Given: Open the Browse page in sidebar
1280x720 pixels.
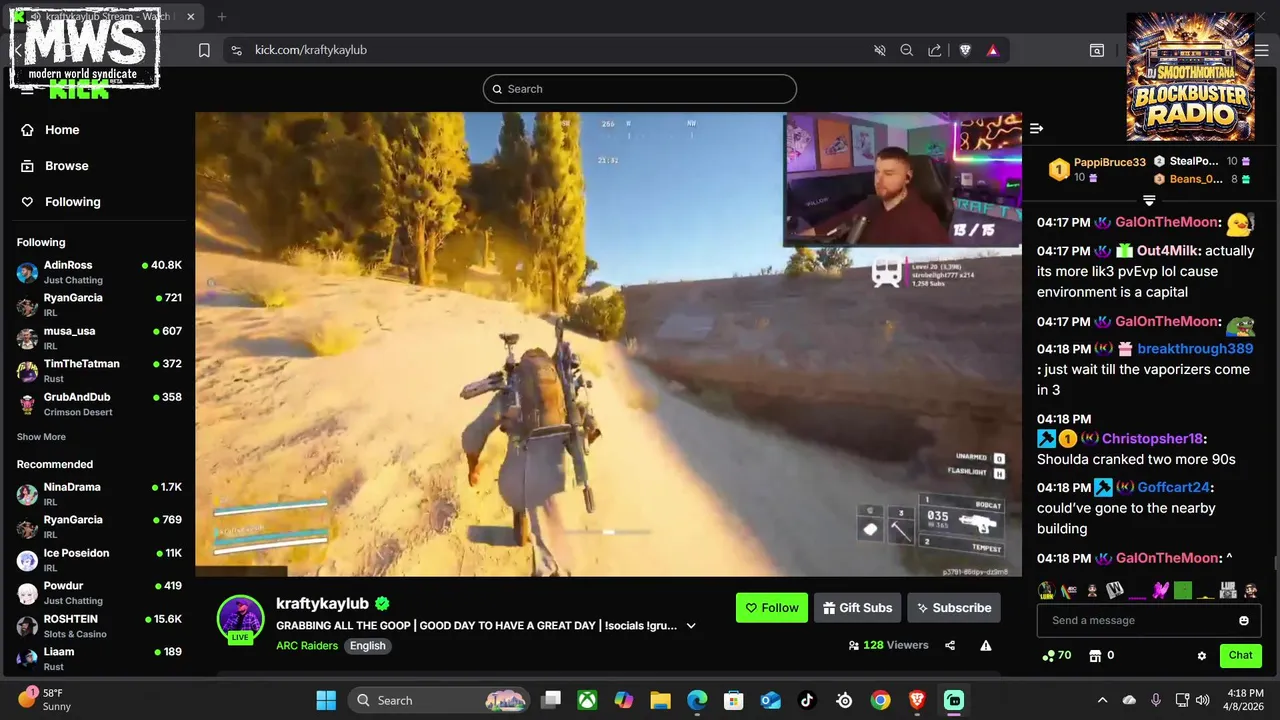Looking at the screenshot, I should click(55, 166).
